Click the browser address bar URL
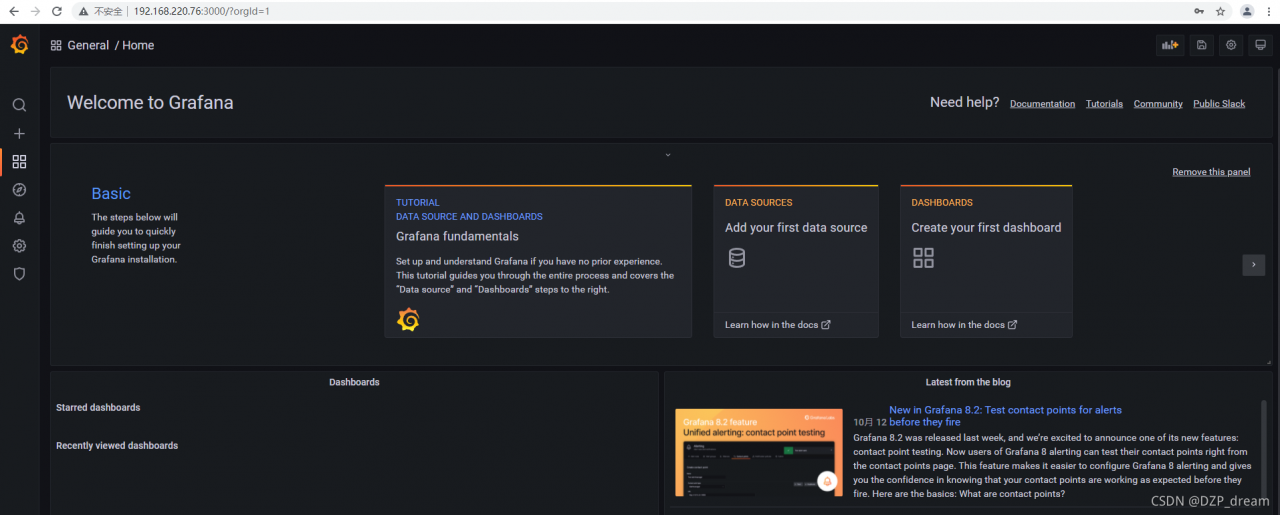Image resolution: width=1280 pixels, height=515 pixels. point(201,11)
